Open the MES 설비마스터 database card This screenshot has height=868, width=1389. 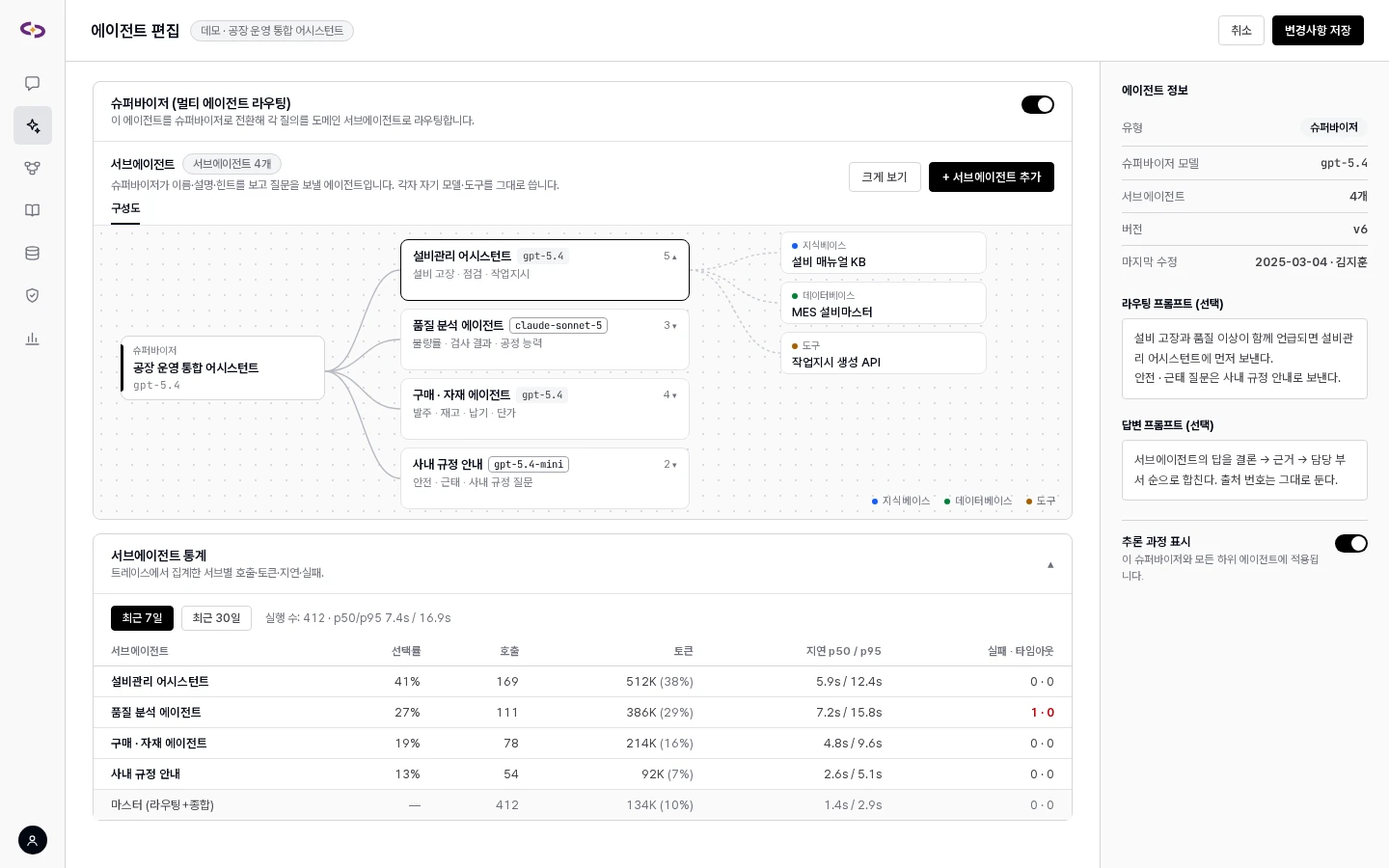[883, 303]
